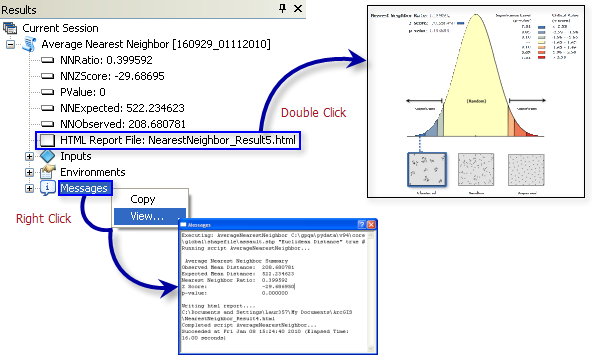Click the Clustered pattern thumbnail in report

point(427,170)
